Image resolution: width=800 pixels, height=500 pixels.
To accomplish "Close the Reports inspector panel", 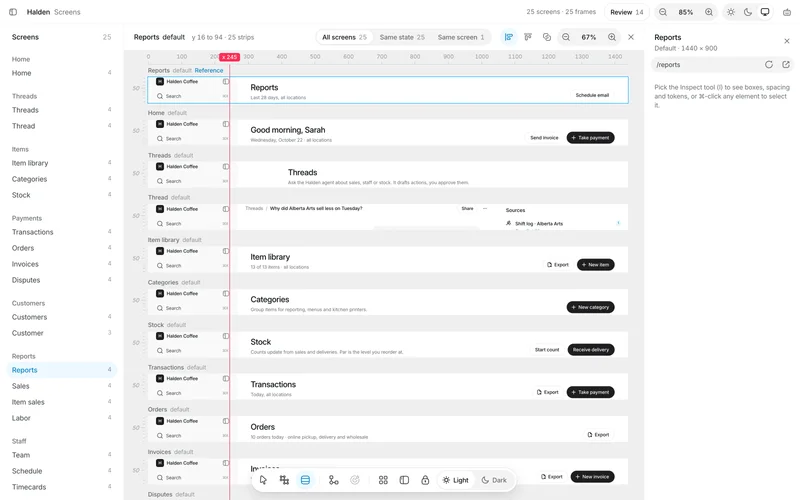I will tap(787, 41).
